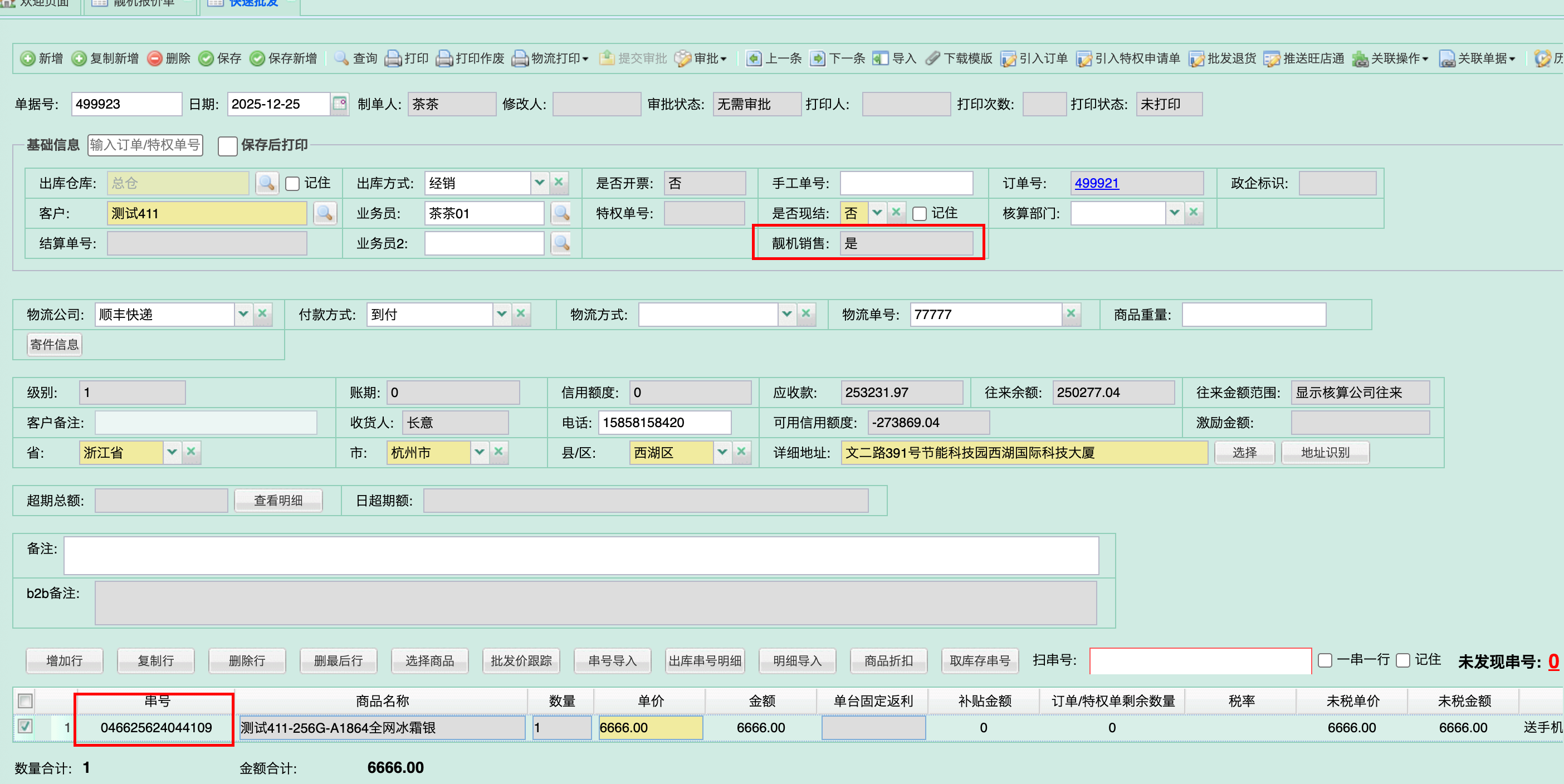Click the search icon beside 客户 field
The height and width of the screenshot is (784, 1564).
point(325,213)
